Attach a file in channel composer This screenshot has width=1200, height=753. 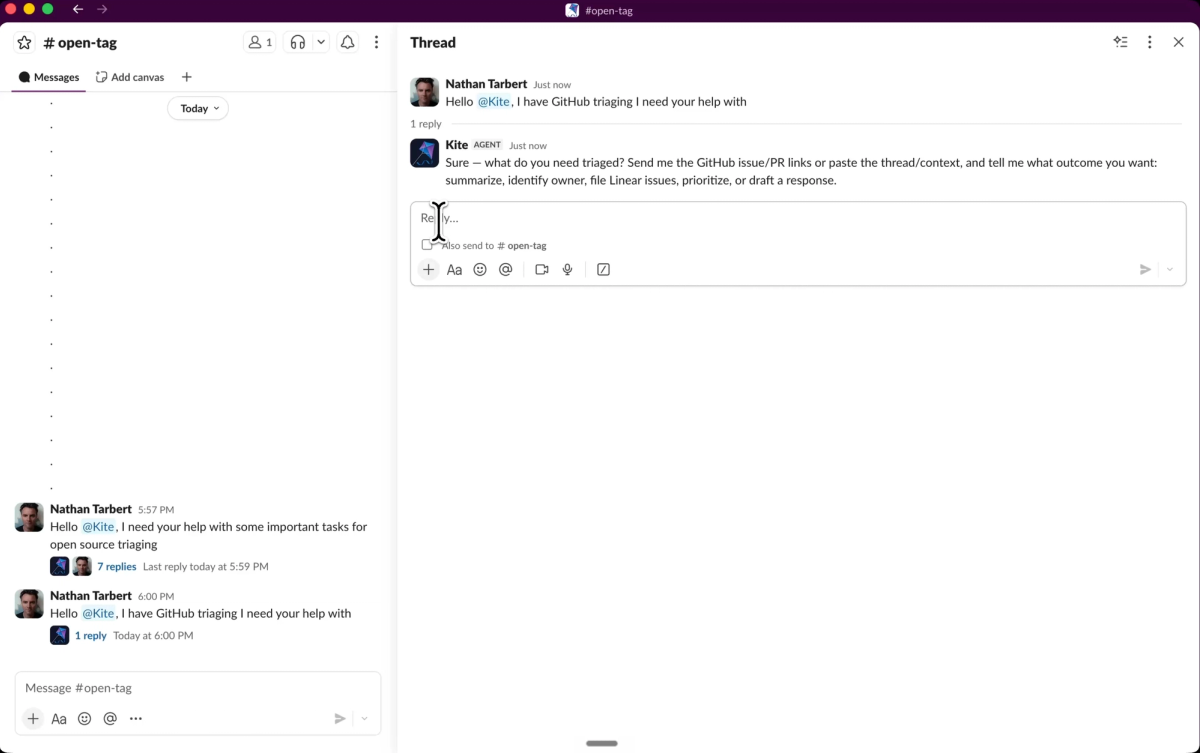(33, 718)
